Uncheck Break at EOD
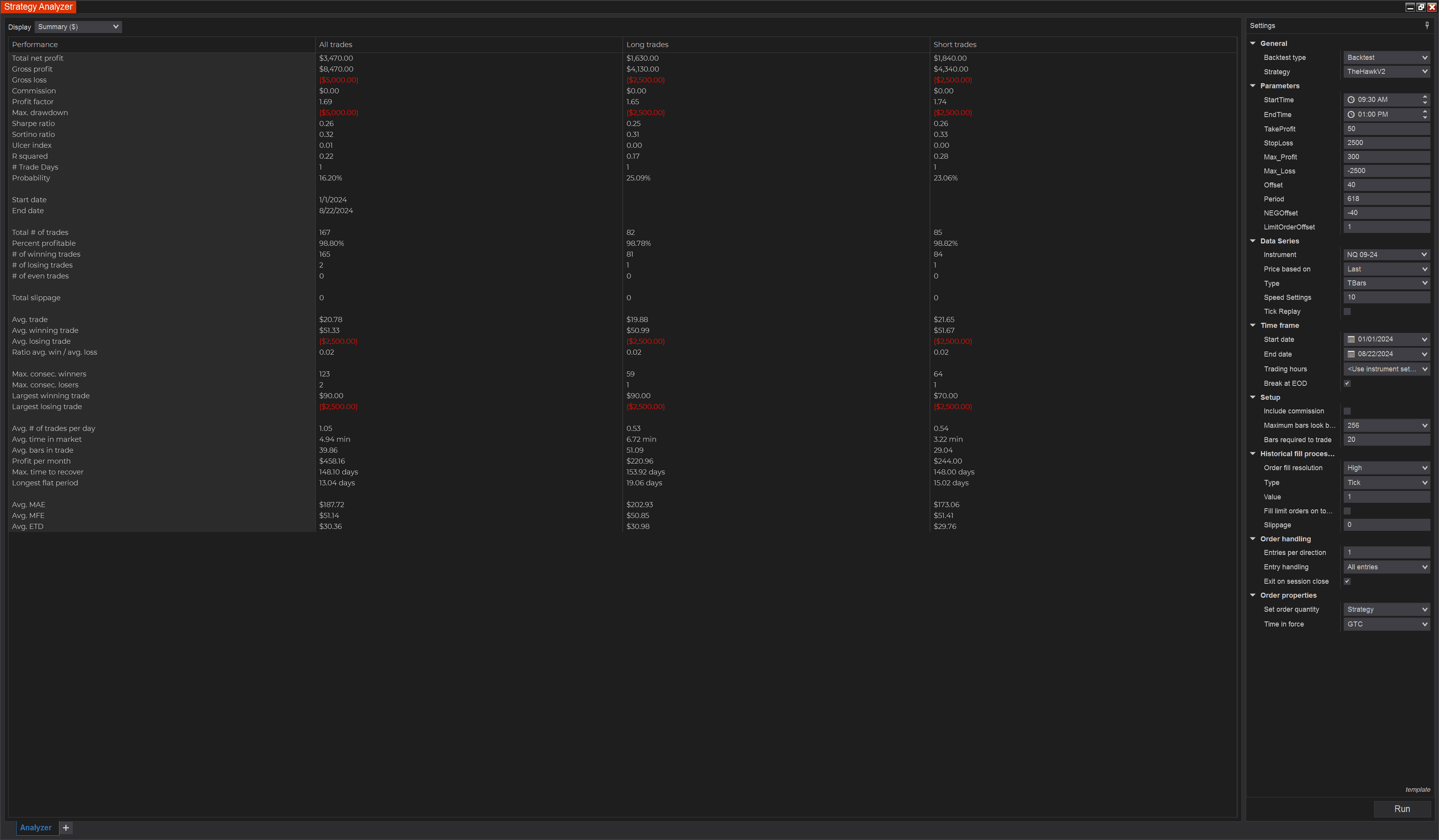Image resolution: width=1439 pixels, height=840 pixels. [1347, 384]
